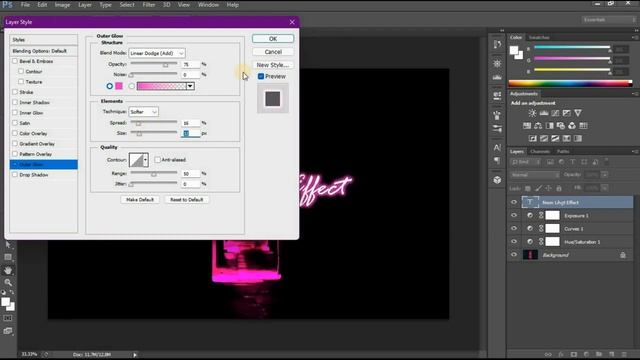The height and width of the screenshot is (360, 640).
Task: Add Brightness/Contrast adjustment icon
Action: (x=532, y=113)
